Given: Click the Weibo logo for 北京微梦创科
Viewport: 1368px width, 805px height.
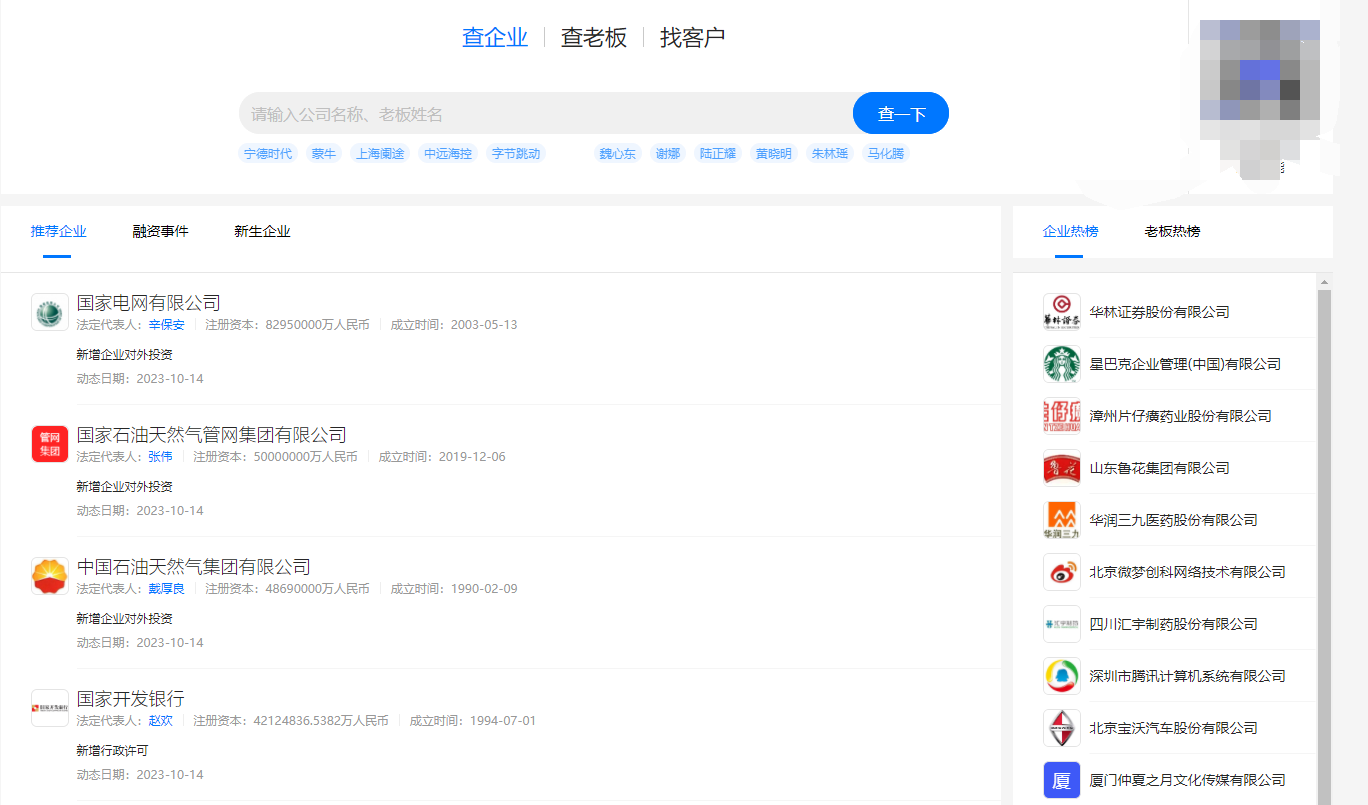Looking at the screenshot, I should (1062, 572).
